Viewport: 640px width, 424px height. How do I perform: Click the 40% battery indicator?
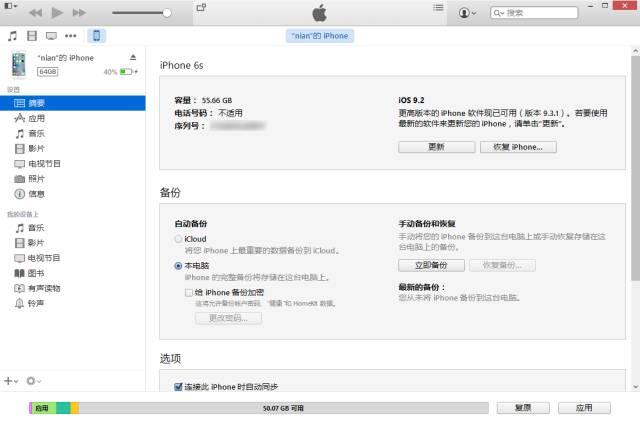(120, 72)
